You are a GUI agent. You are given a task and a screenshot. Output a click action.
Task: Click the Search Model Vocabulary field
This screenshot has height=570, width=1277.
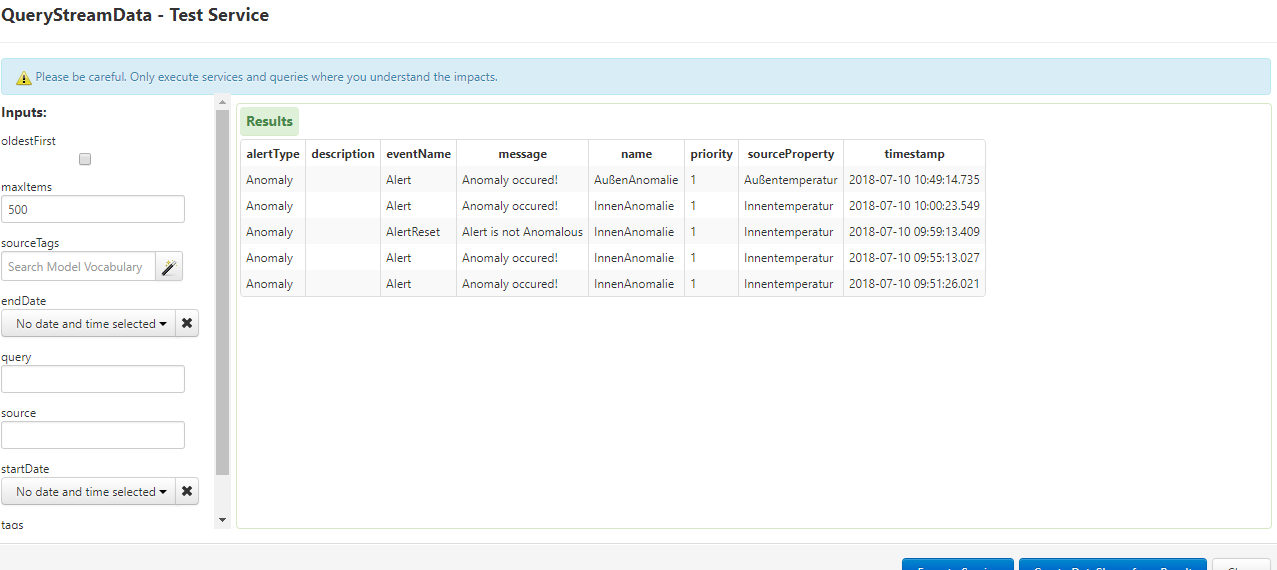click(78, 267)
